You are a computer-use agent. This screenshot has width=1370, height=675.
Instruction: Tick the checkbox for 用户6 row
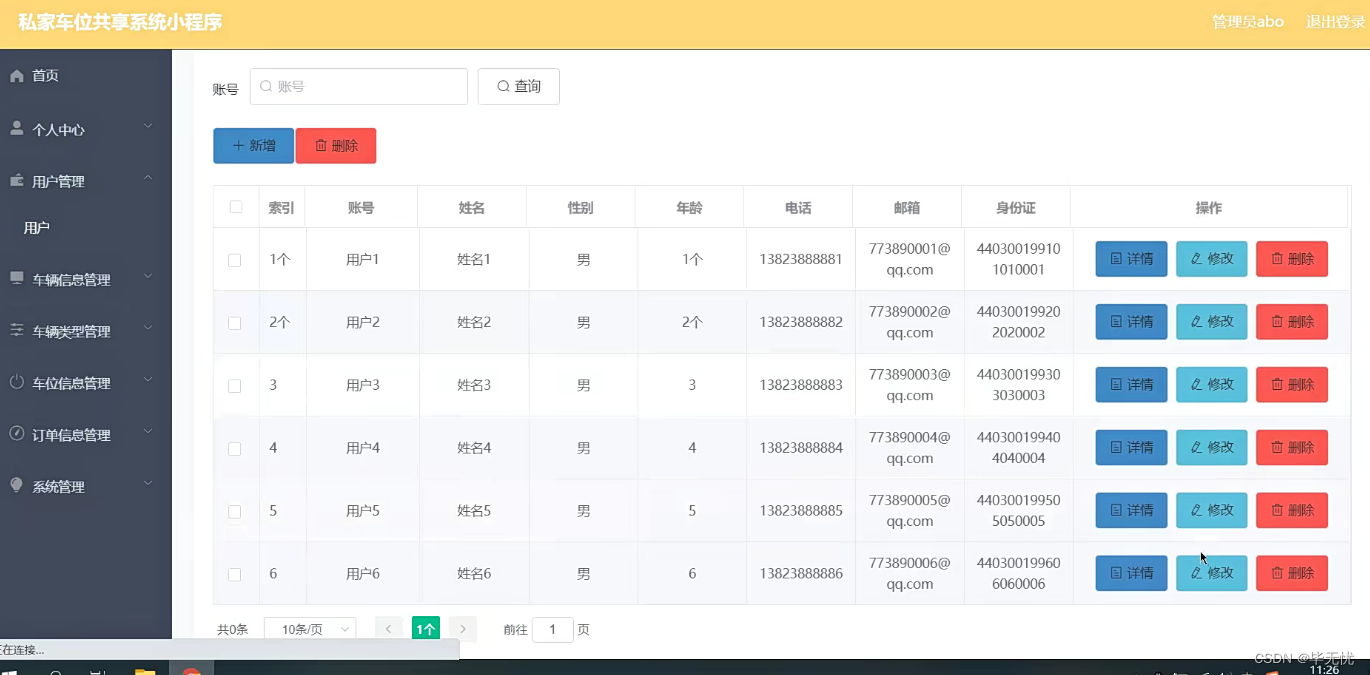235,575
